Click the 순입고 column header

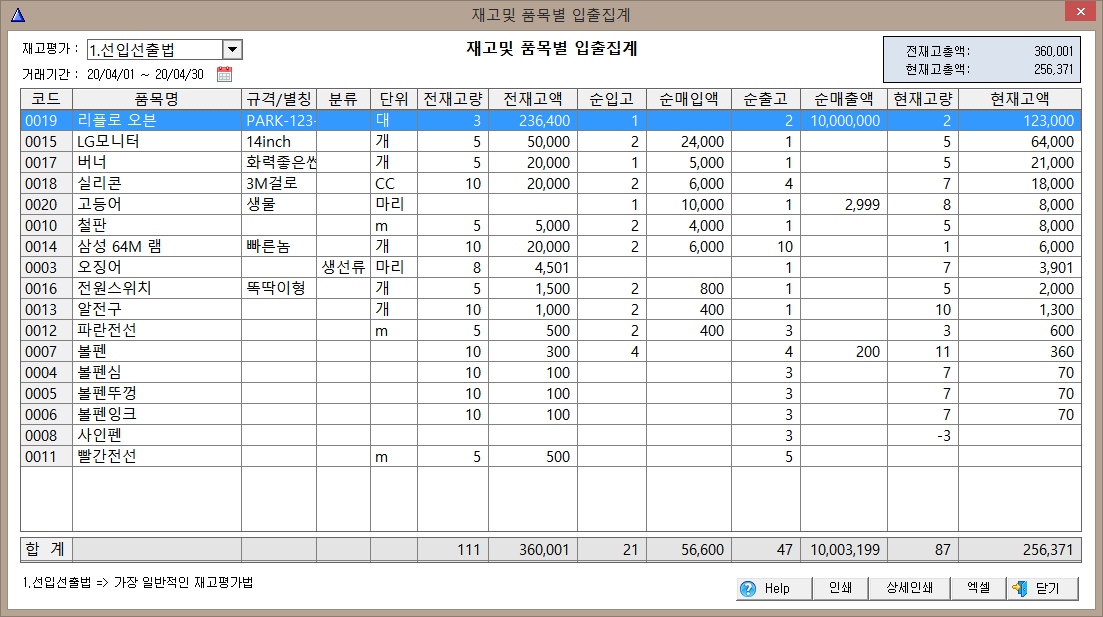[611, 99]
